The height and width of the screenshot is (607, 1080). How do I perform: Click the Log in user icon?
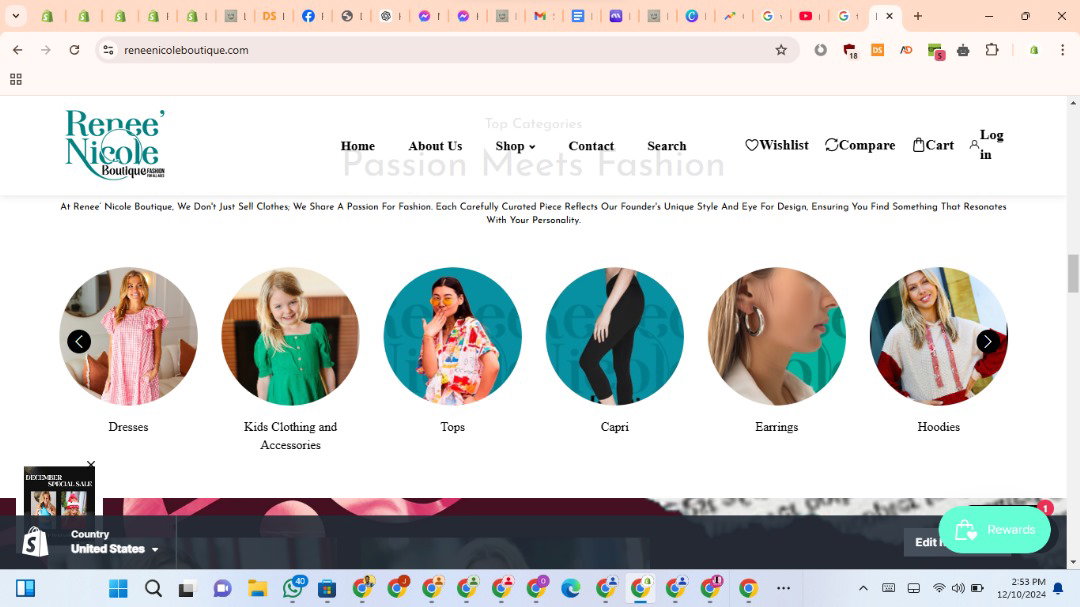tap(974, 145)
